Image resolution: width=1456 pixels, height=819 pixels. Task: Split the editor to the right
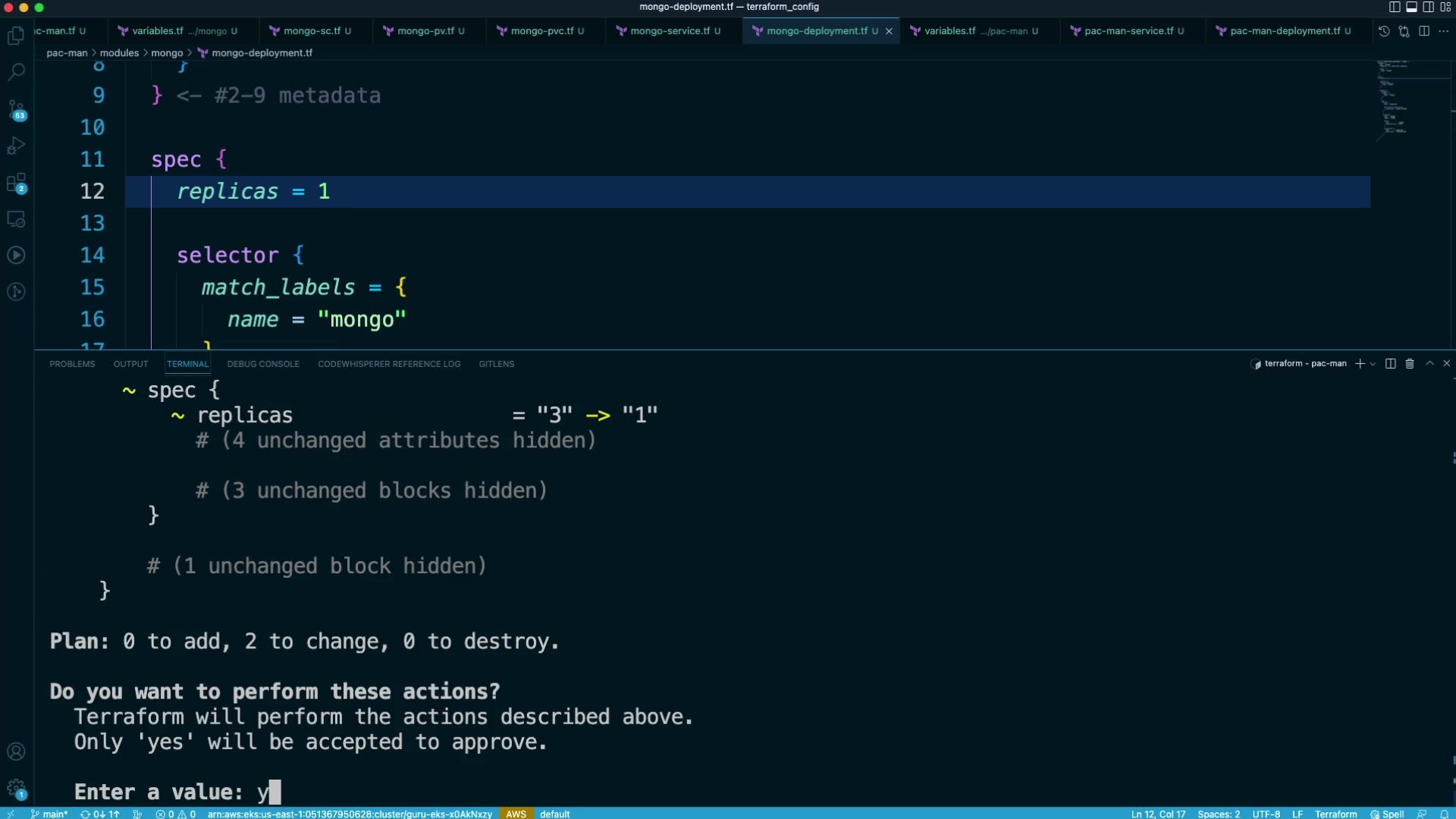pos(1424,31)
